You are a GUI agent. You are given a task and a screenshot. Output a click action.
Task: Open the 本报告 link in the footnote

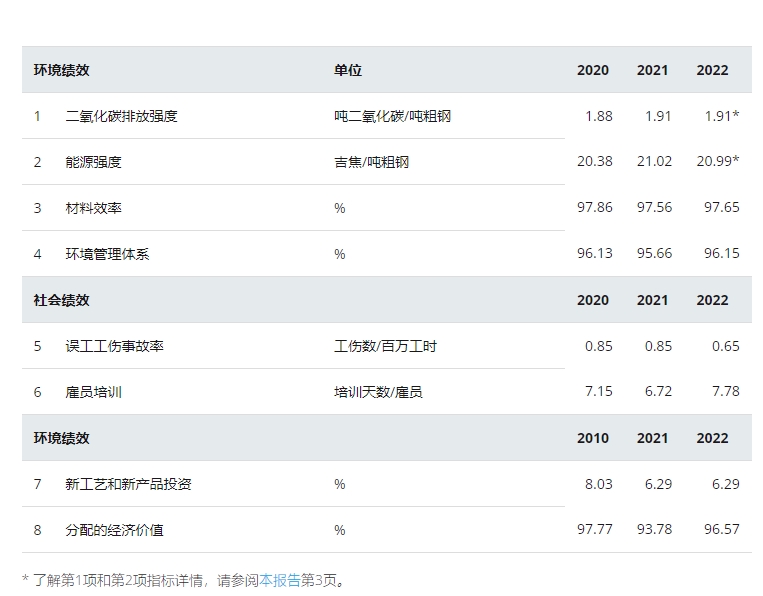[x=280, y=579]
